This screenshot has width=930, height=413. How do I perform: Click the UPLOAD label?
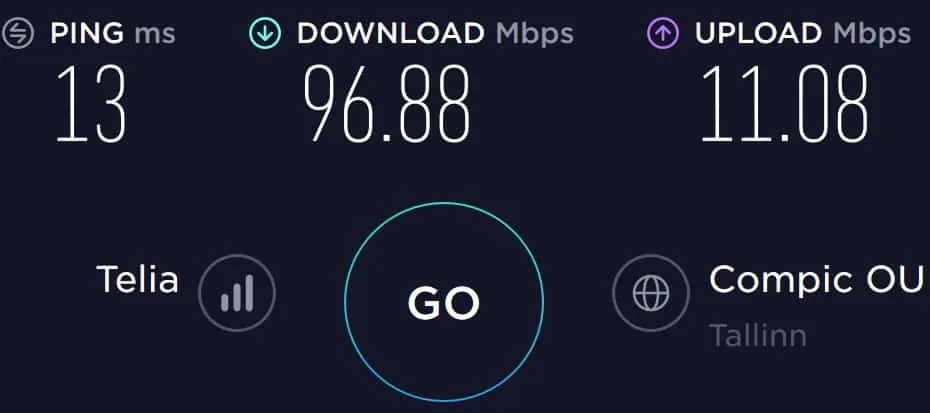(x=759, y=33)
